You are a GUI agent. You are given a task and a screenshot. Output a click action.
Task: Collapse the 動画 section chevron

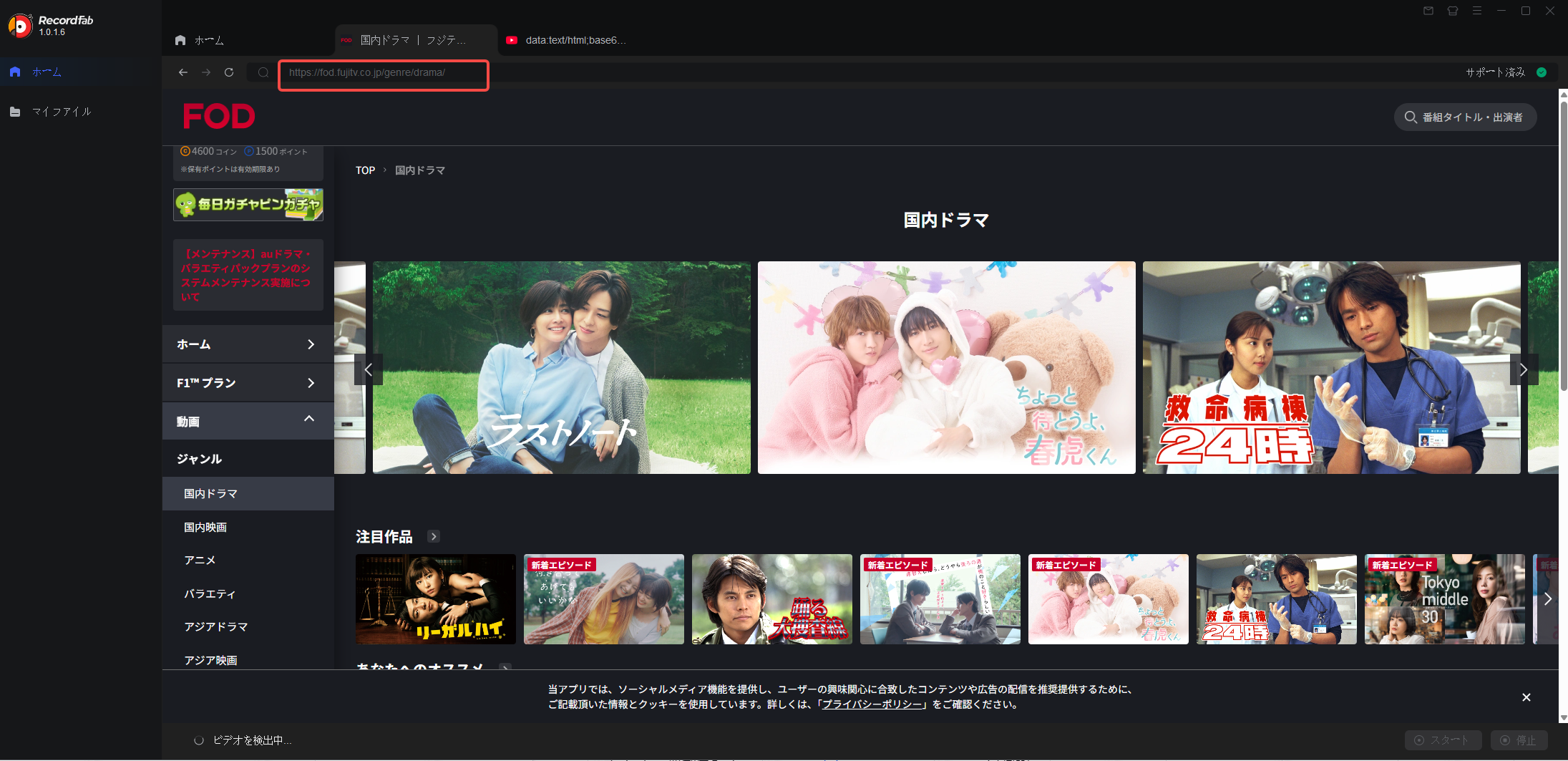tap(309, 419)
